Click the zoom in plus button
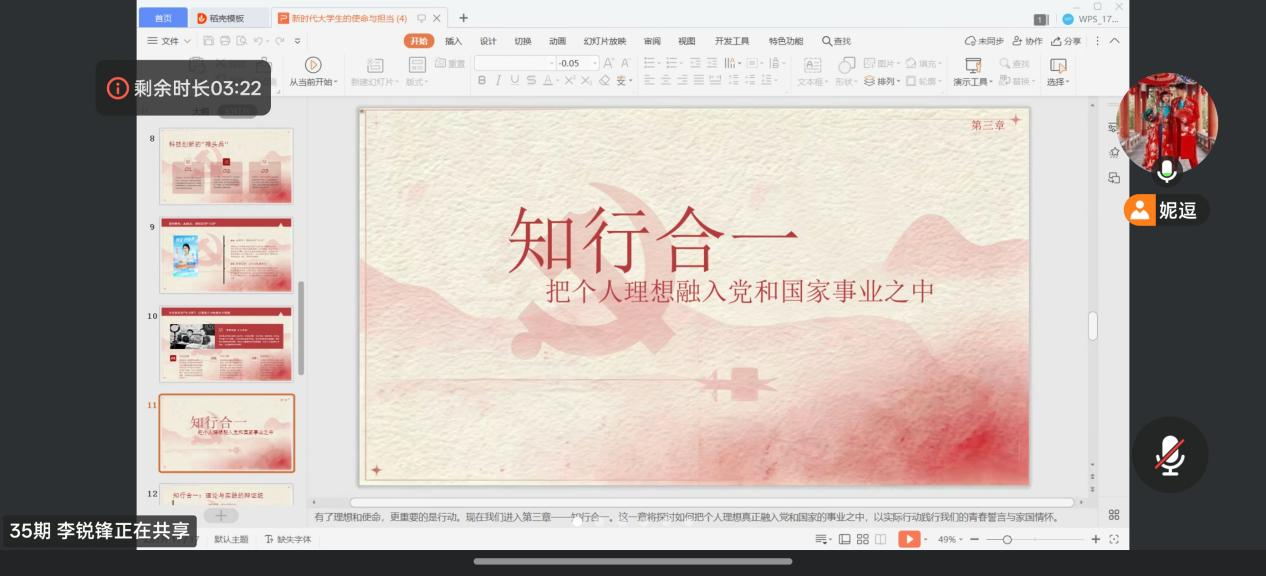 pos(1096,539)
